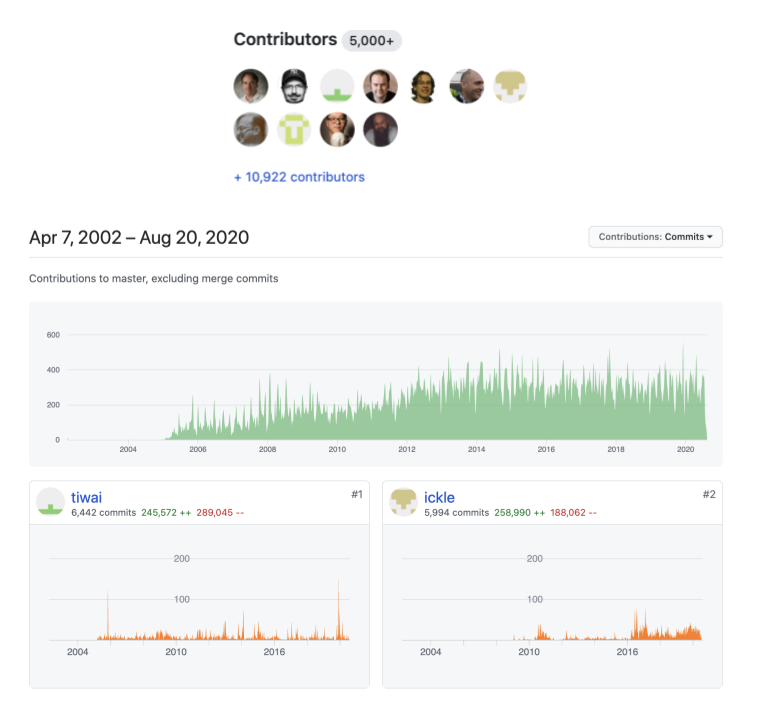Image resolution: width=762 pixels, height=713 pixels.
Task: Click the 600 label on main graph y-axis
Action: tap(53, 335)
